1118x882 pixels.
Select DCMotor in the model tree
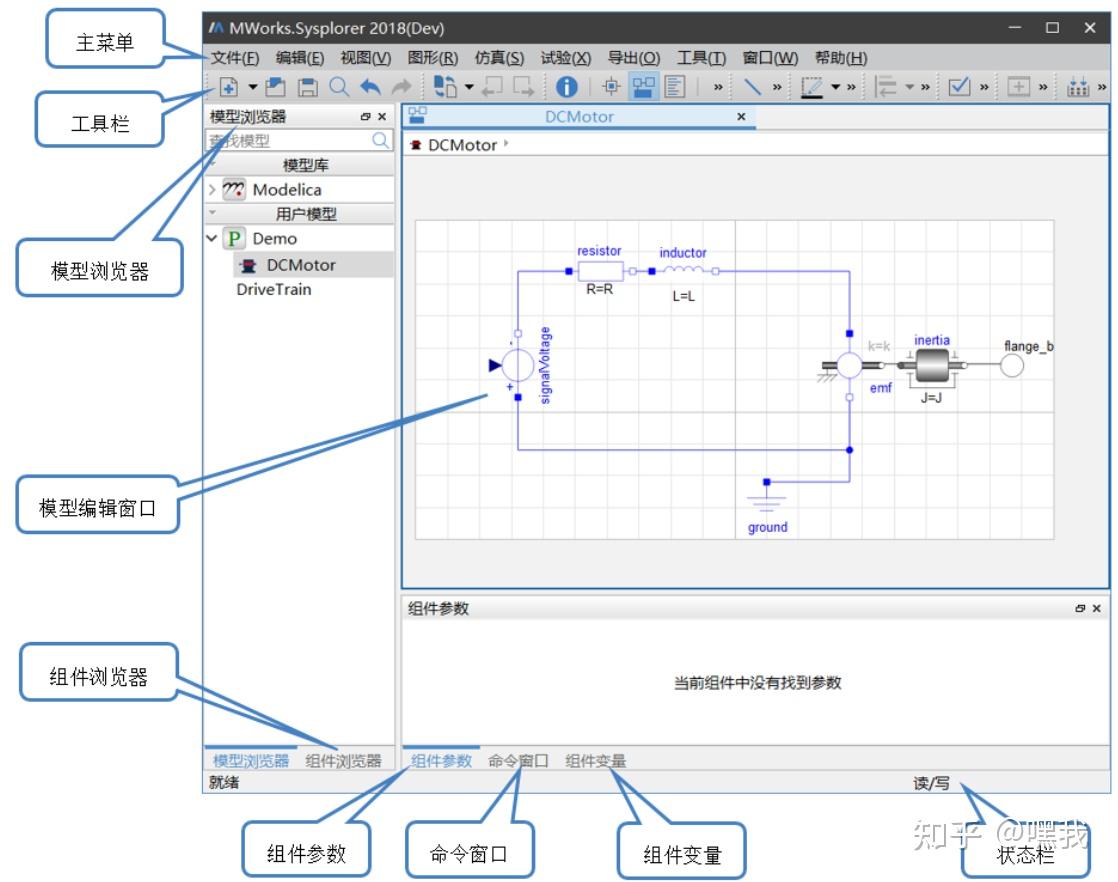[x=300, y=265]
